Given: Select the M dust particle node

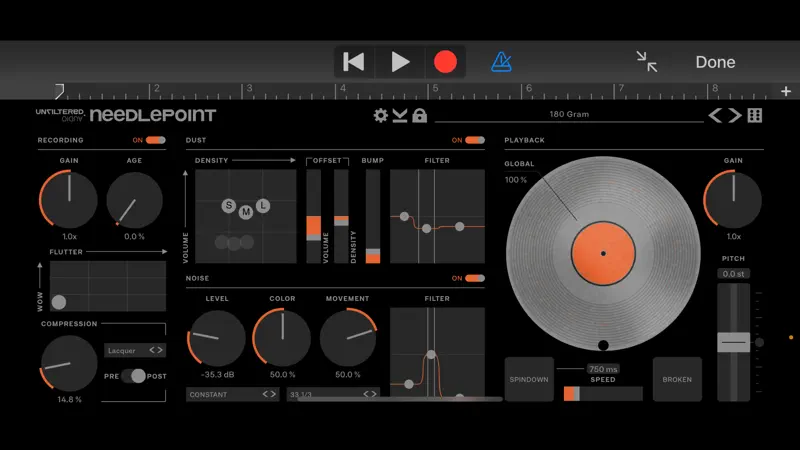Looking at the screenshot, I should coord(246,211).
